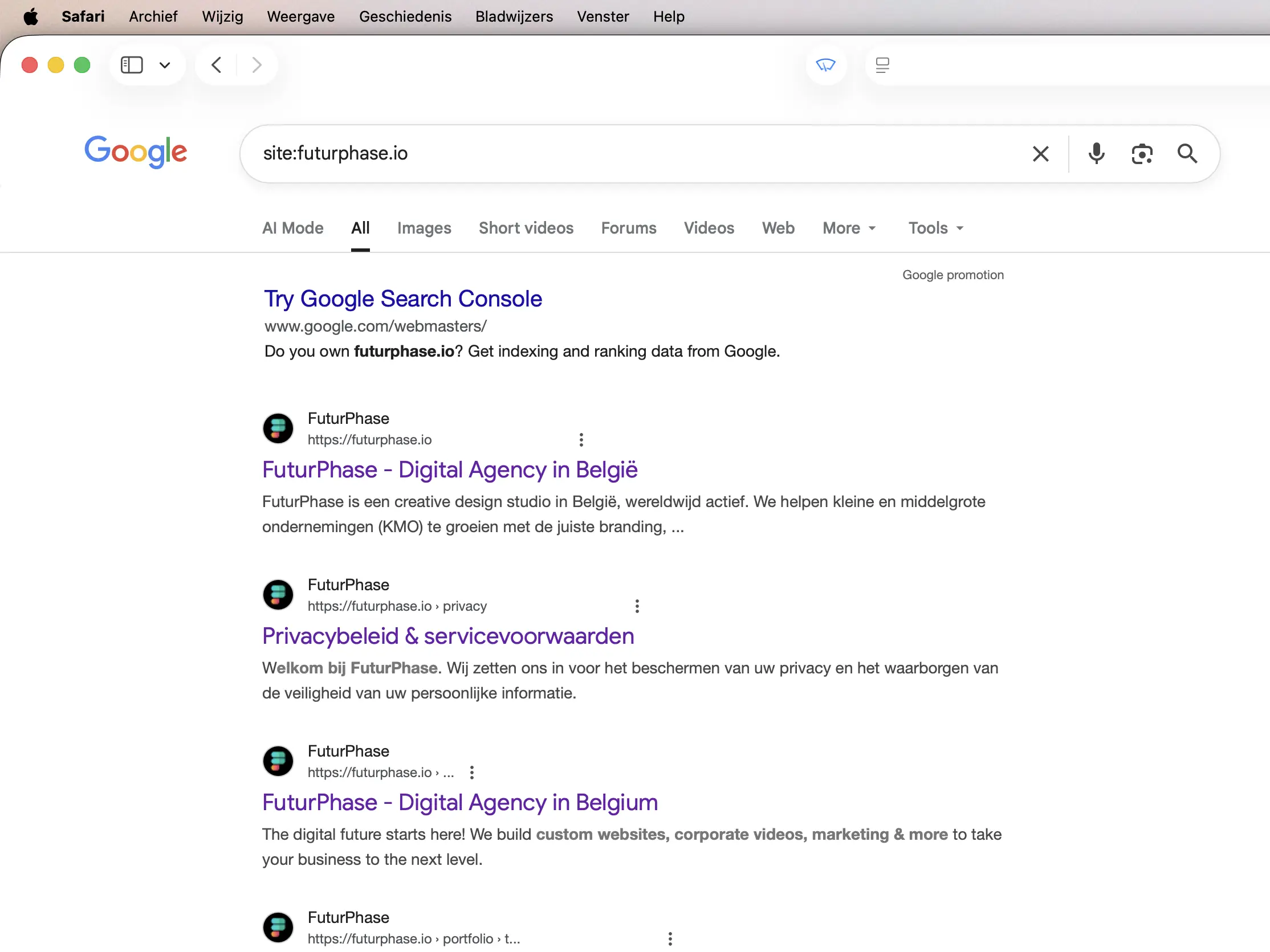1270x952 pixels.
Task: Click the creative design studio snippet text
Action: click(x=624, y=514)
